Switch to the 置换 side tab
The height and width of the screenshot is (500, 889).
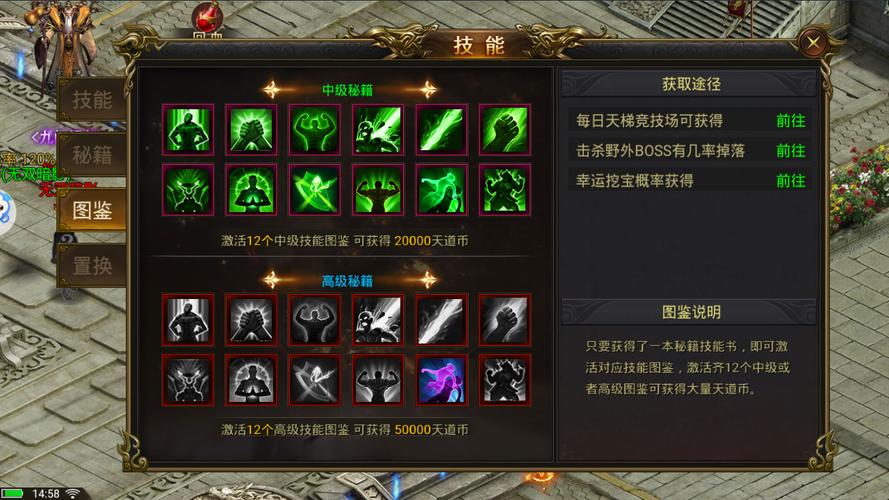tap(92, 265)
